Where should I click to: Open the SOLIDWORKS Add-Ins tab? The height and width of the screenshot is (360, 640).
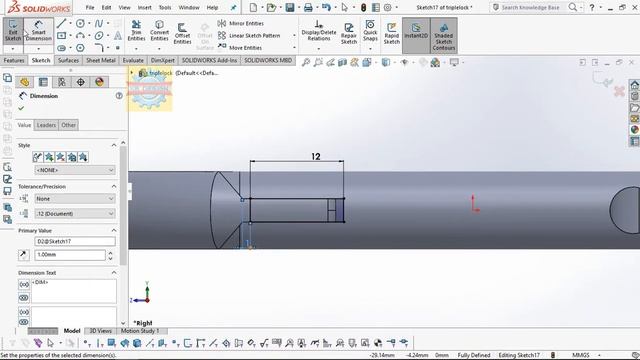[x=209, y=60]
